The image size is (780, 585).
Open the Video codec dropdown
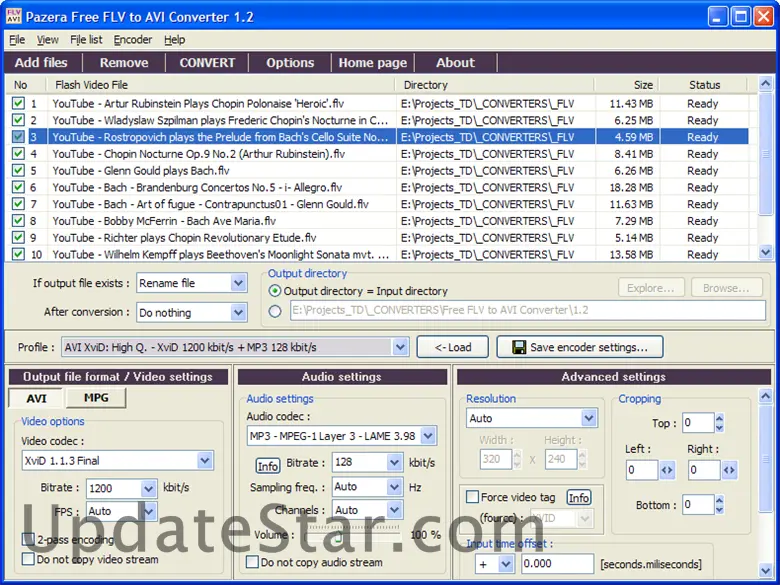pyautogui.click(x=204, y=461)
